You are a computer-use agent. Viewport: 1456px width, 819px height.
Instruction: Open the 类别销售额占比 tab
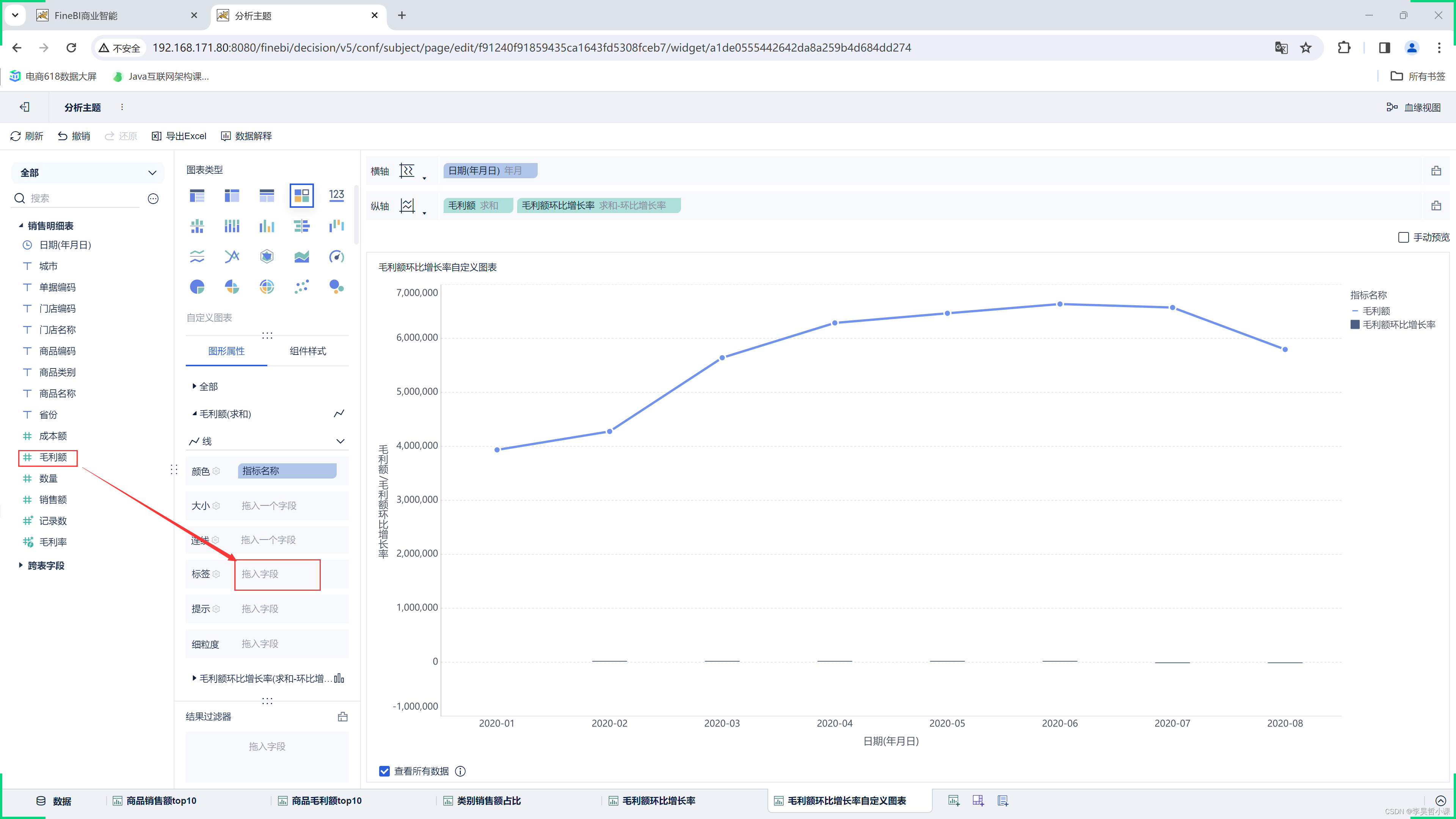[483, 801]
